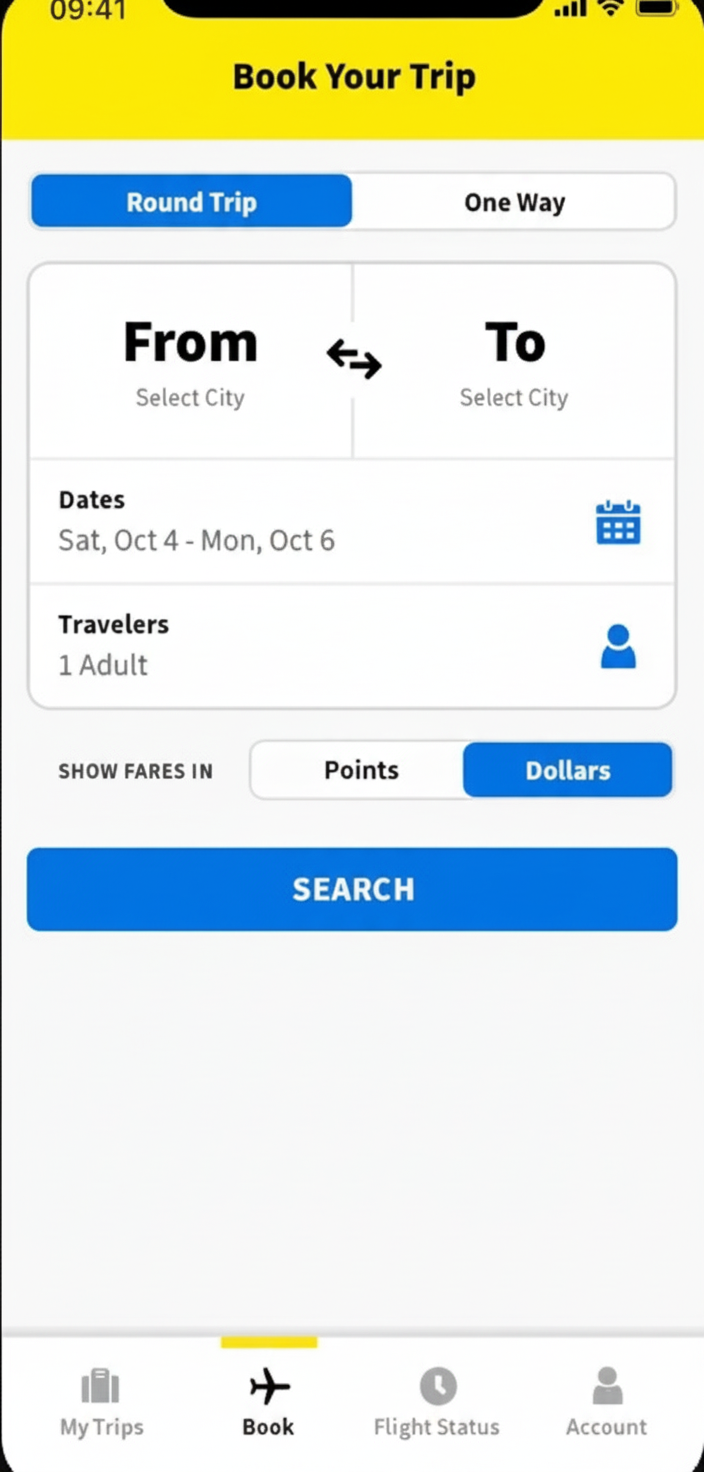Open the My Trips luggage icon
This screenshot has width=704, height=1472.
(100, 1385)
